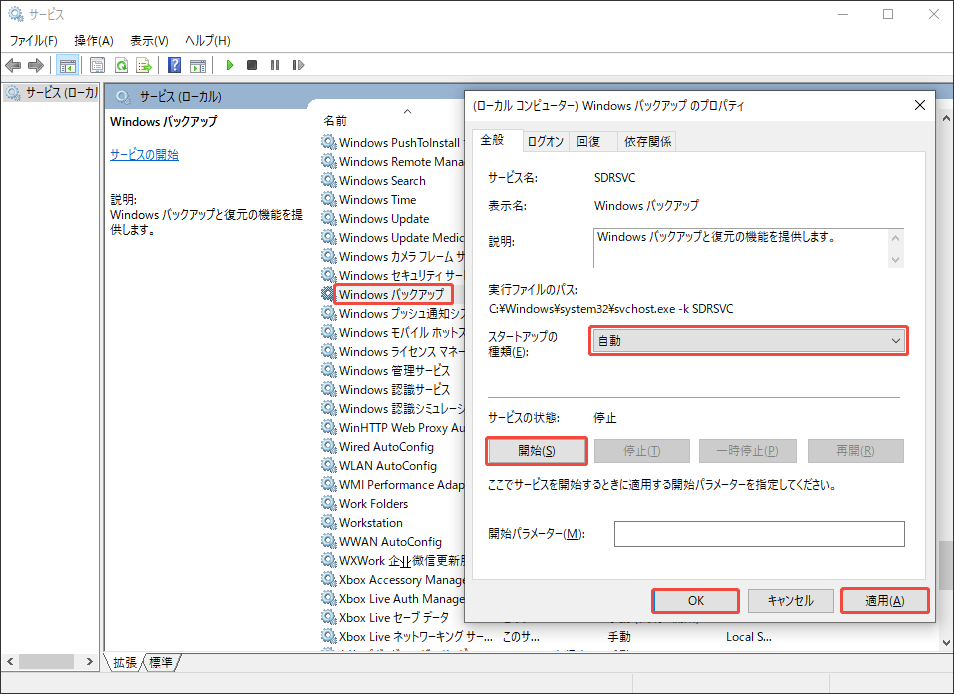Open the 表示(V) menu
954x694 pixels.
coord(149,41)
